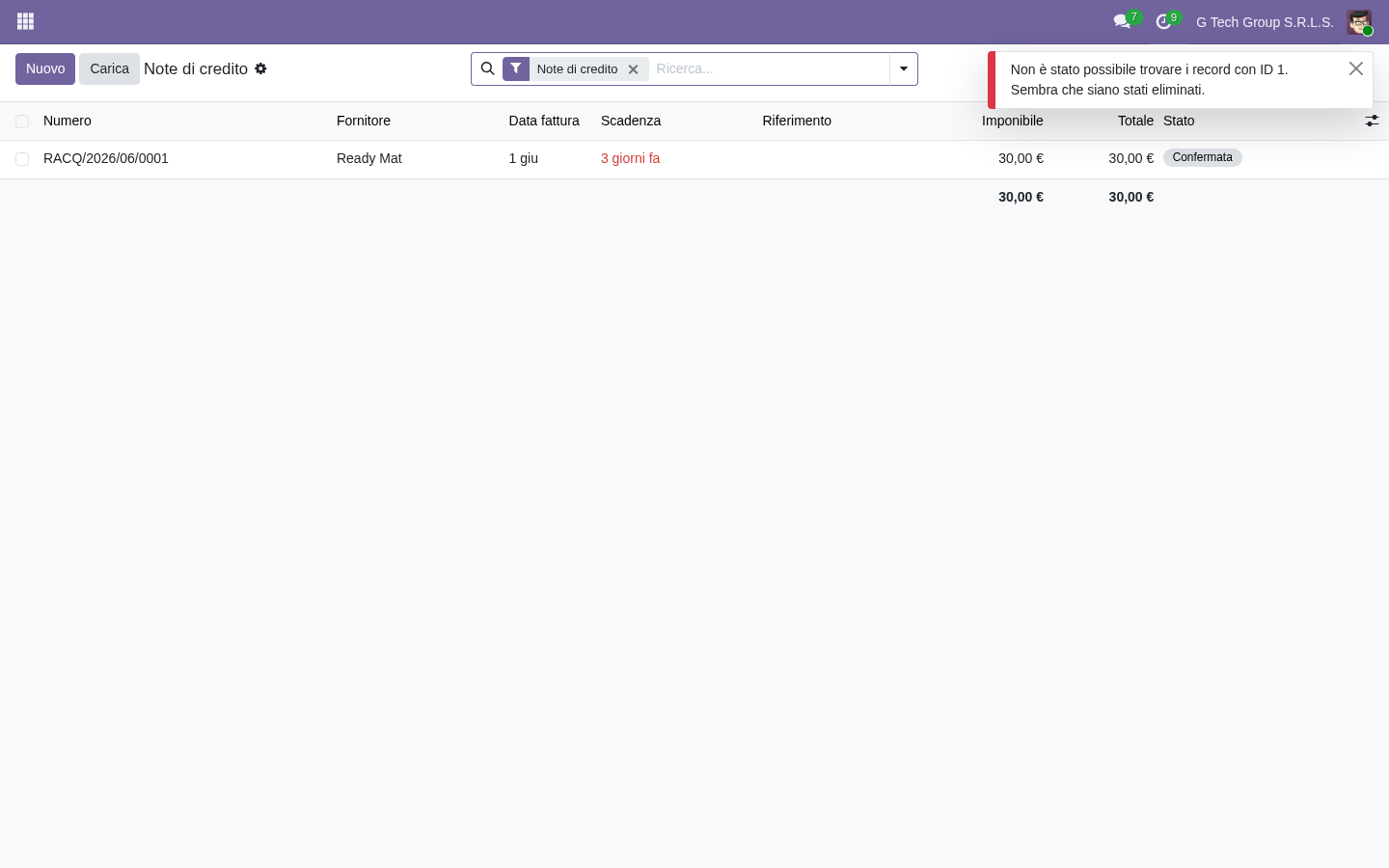Sort by Stato column header
This screenshot has height=868, width=1389.
(x=1179, y=121)
